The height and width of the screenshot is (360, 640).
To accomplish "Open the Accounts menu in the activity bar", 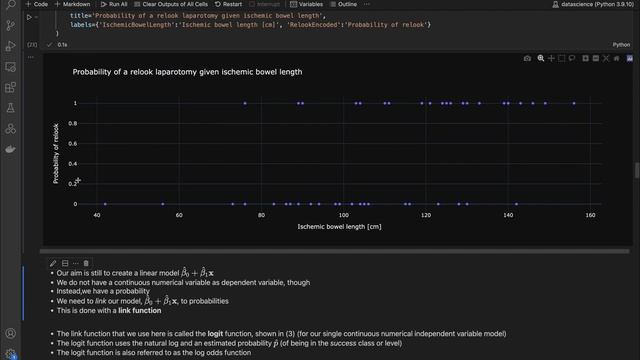I will coord(10,333).
